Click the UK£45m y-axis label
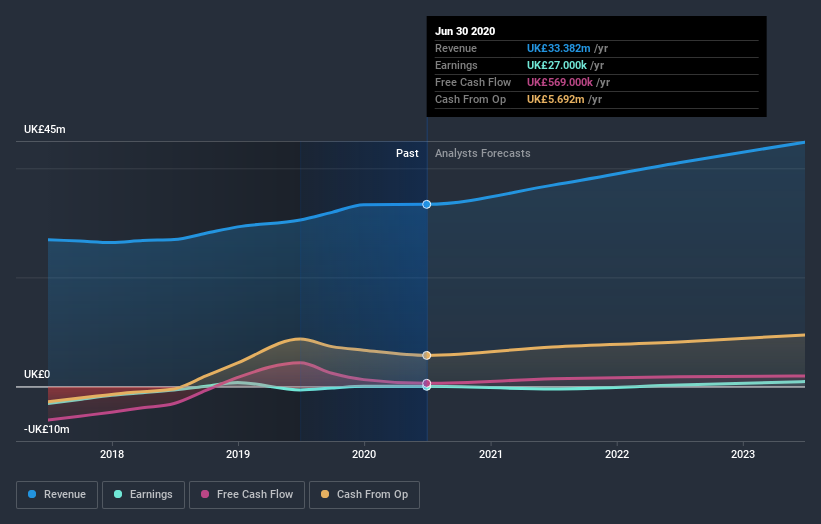Image resolution: width=821 pixels, height=524 pixels. click(x=45, y=129)
